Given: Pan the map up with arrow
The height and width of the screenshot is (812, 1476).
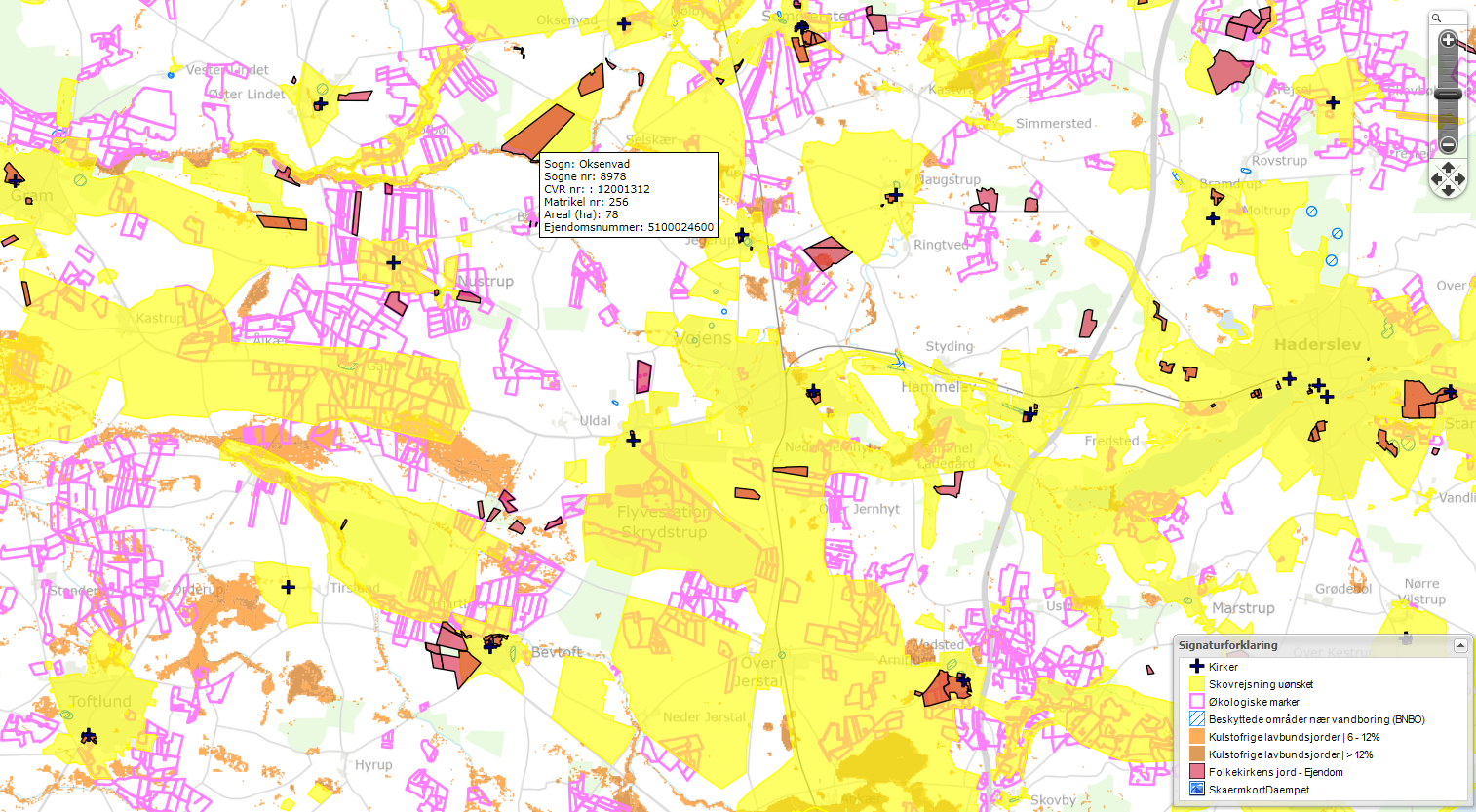Looking at the screenshot, I should coord(1448,168).
